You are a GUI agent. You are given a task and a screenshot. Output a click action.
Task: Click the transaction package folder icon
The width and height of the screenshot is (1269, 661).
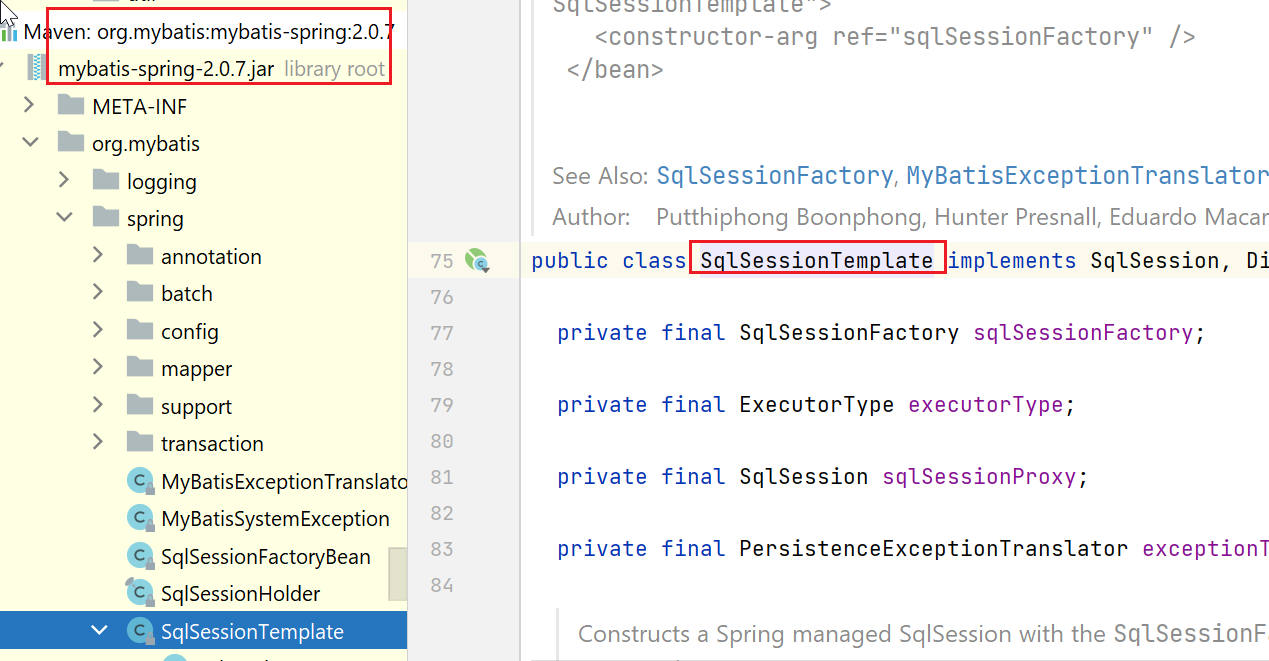coord(140,443)
